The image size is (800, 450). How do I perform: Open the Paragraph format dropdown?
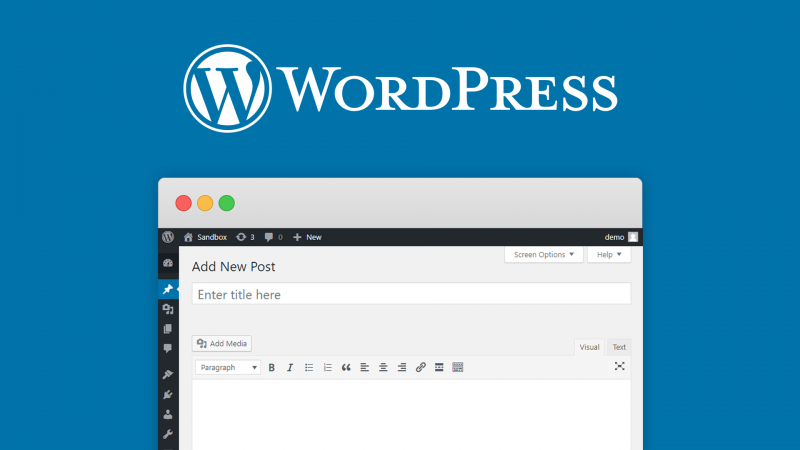(228, 367)
